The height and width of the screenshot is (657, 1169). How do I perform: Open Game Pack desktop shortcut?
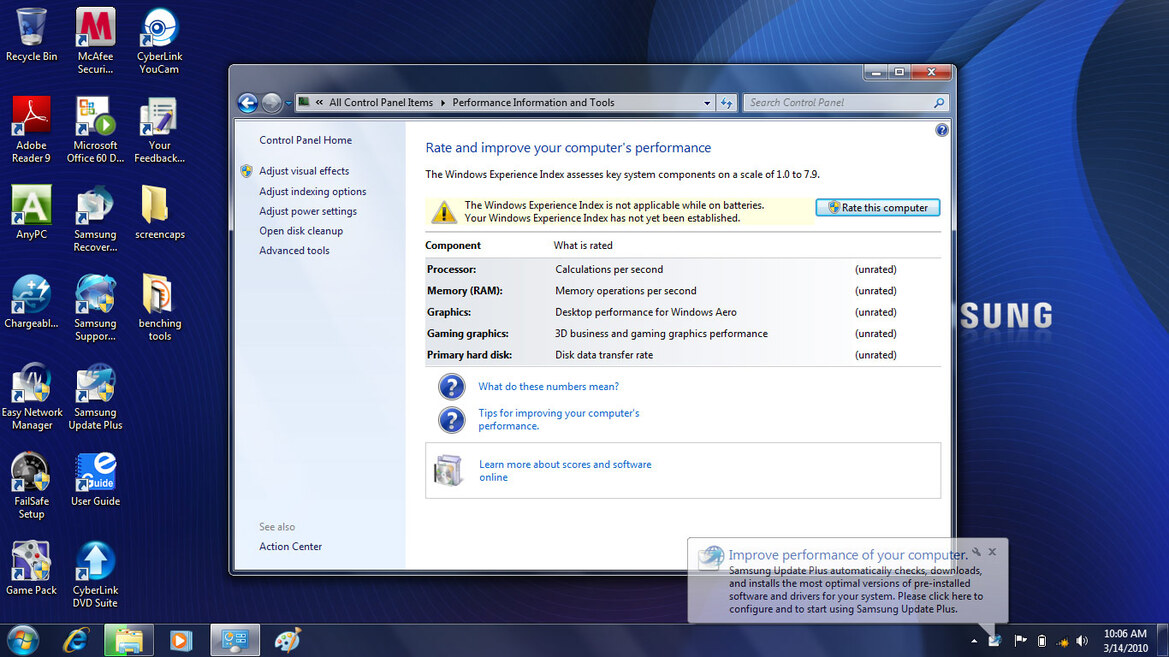(x=31, y=568)
